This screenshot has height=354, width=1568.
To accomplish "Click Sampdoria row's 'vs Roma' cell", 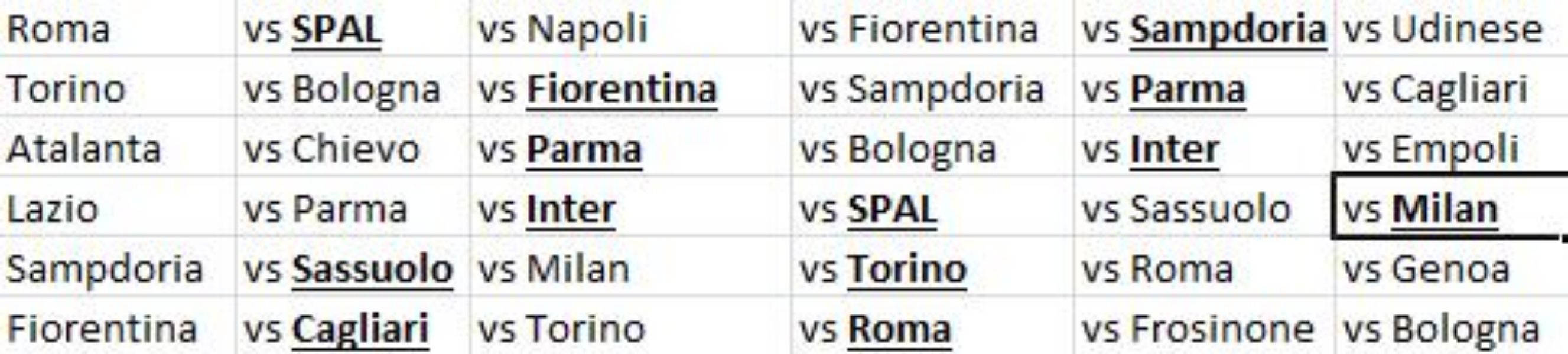I will pos(1157,269).
